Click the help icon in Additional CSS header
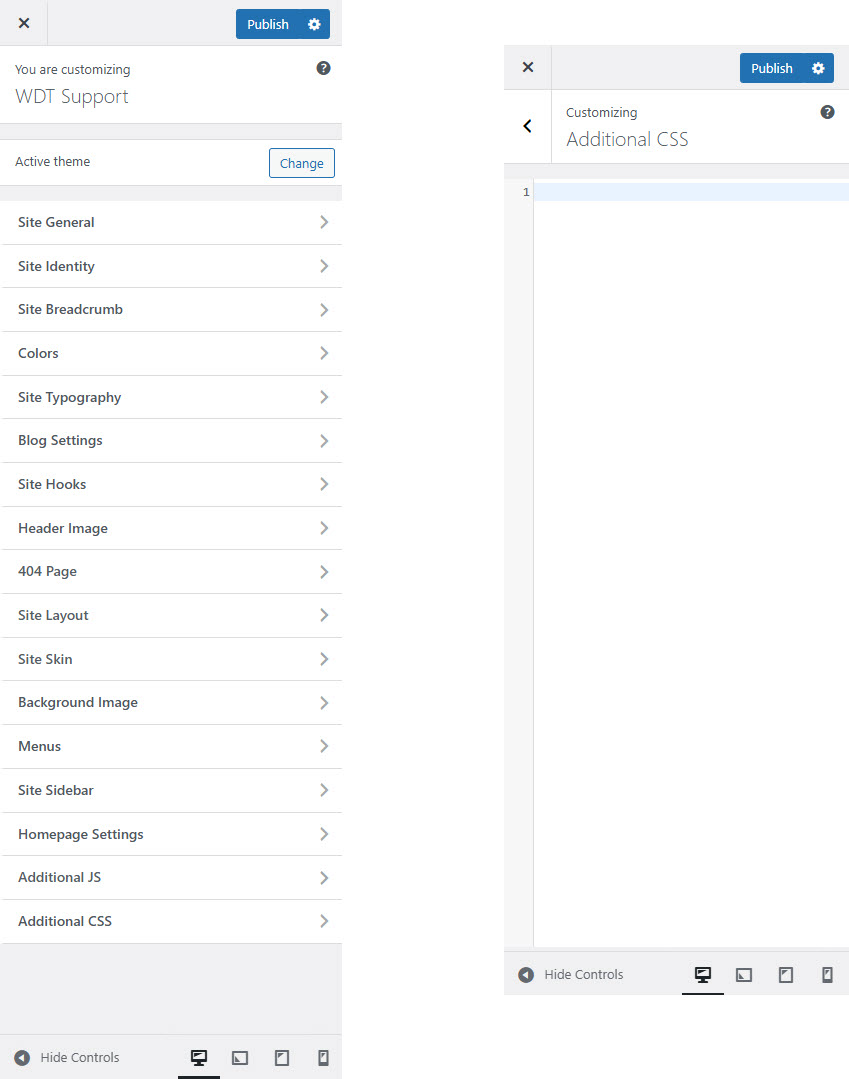The height and width of the screenshot is (1079, 849). tap(827, 112)
